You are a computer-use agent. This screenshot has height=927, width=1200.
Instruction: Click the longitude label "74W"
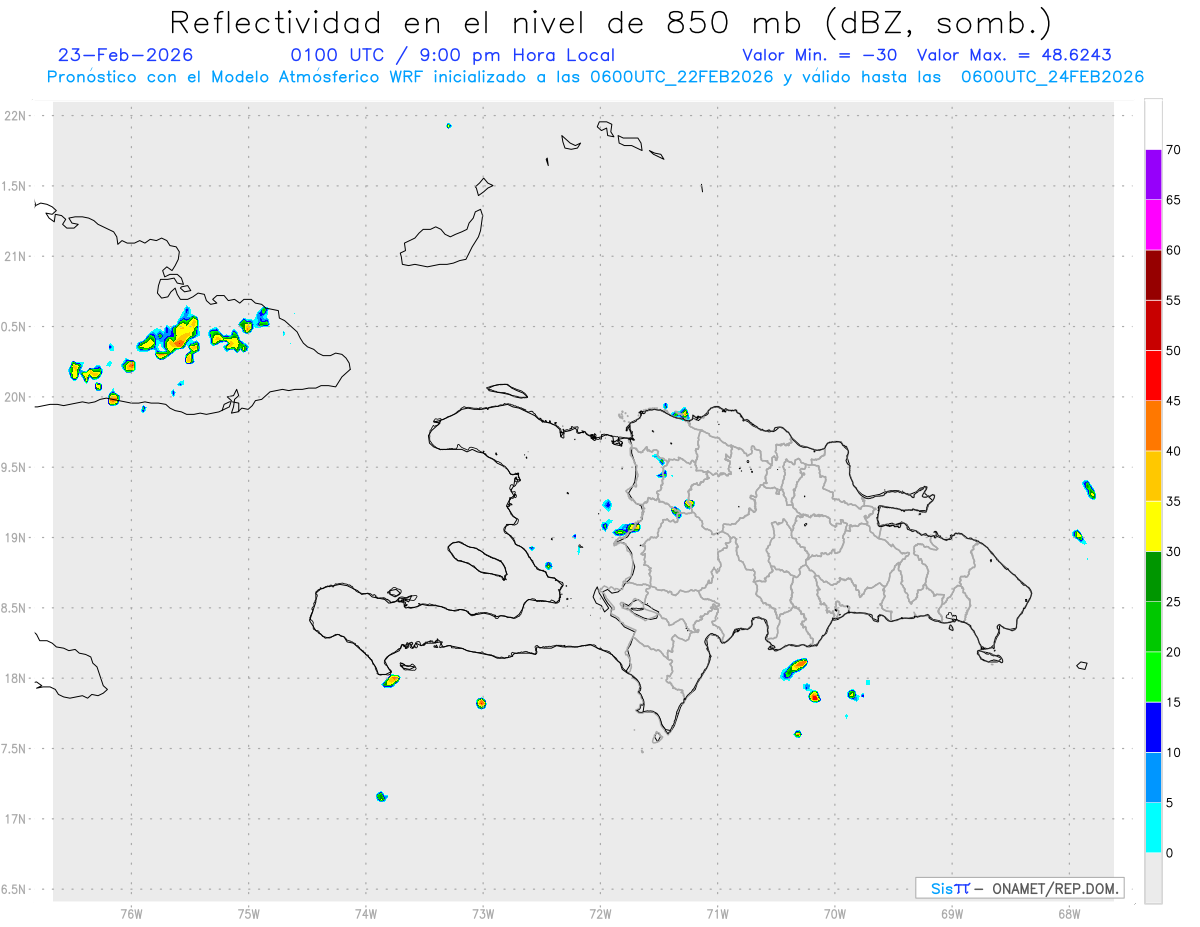[366, 913]
